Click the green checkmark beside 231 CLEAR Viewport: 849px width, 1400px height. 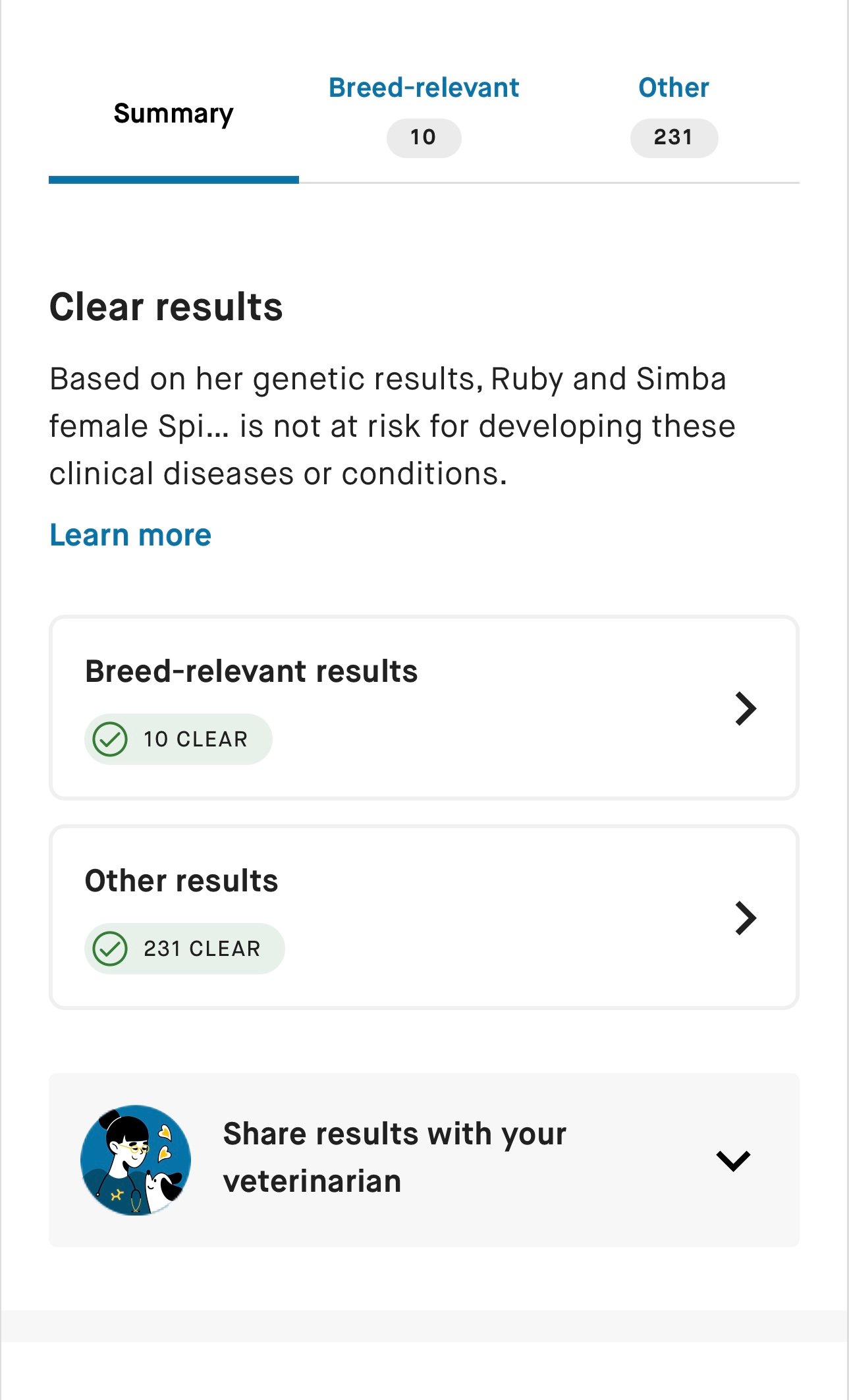click(x=110, y=949)
